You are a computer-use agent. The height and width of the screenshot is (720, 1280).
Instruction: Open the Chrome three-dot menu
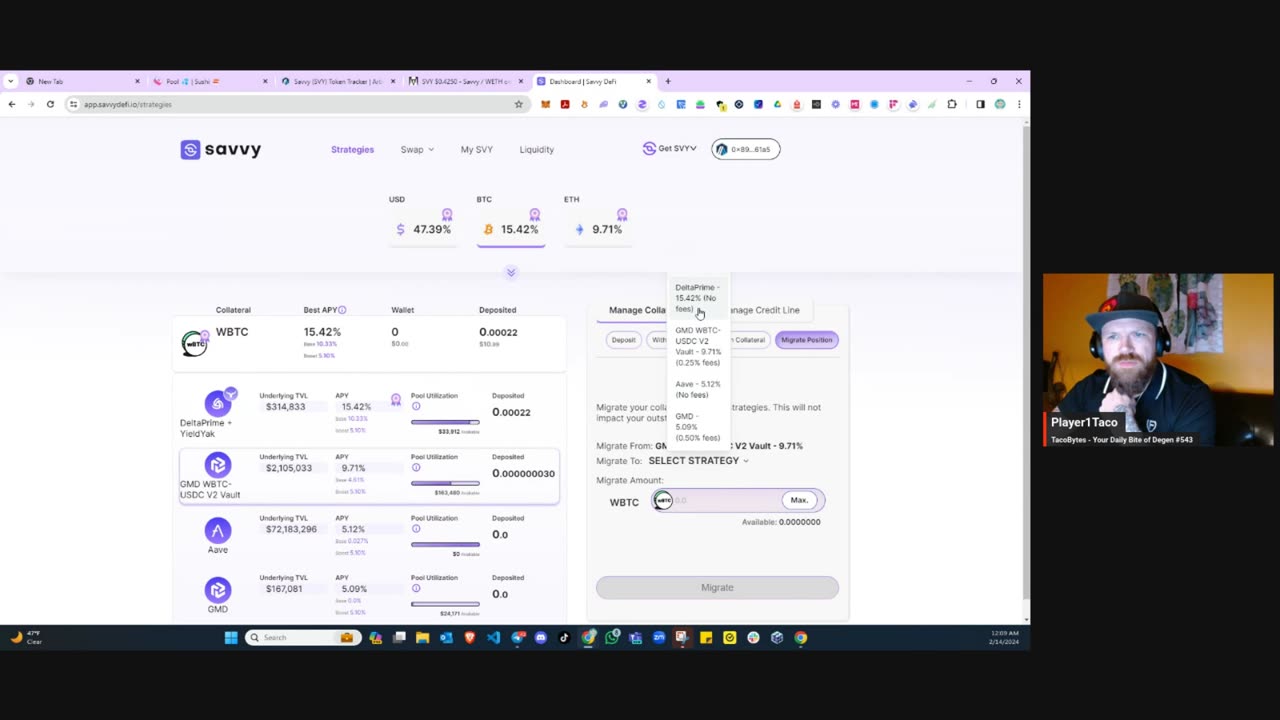pyautogui.click(x=1019, y=104)
